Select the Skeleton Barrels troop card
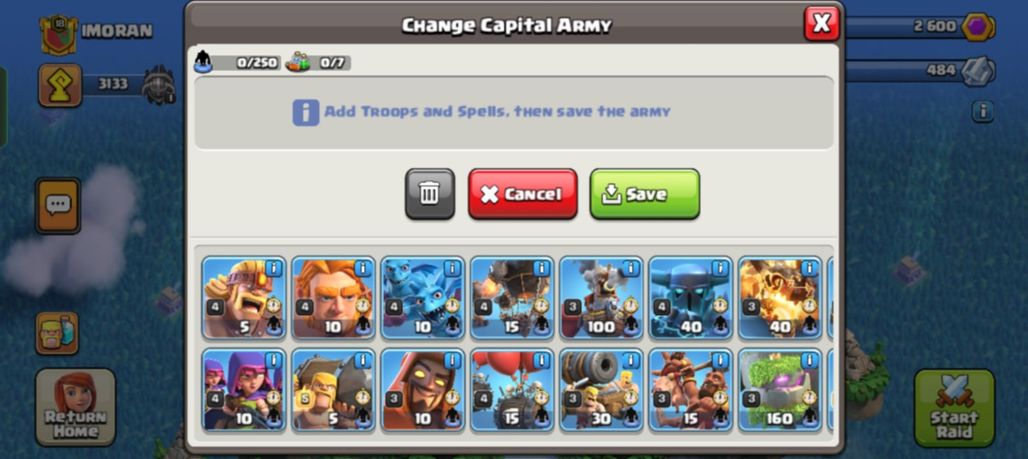The width and height of the screenshot is (1028, 459). (512, 390)
